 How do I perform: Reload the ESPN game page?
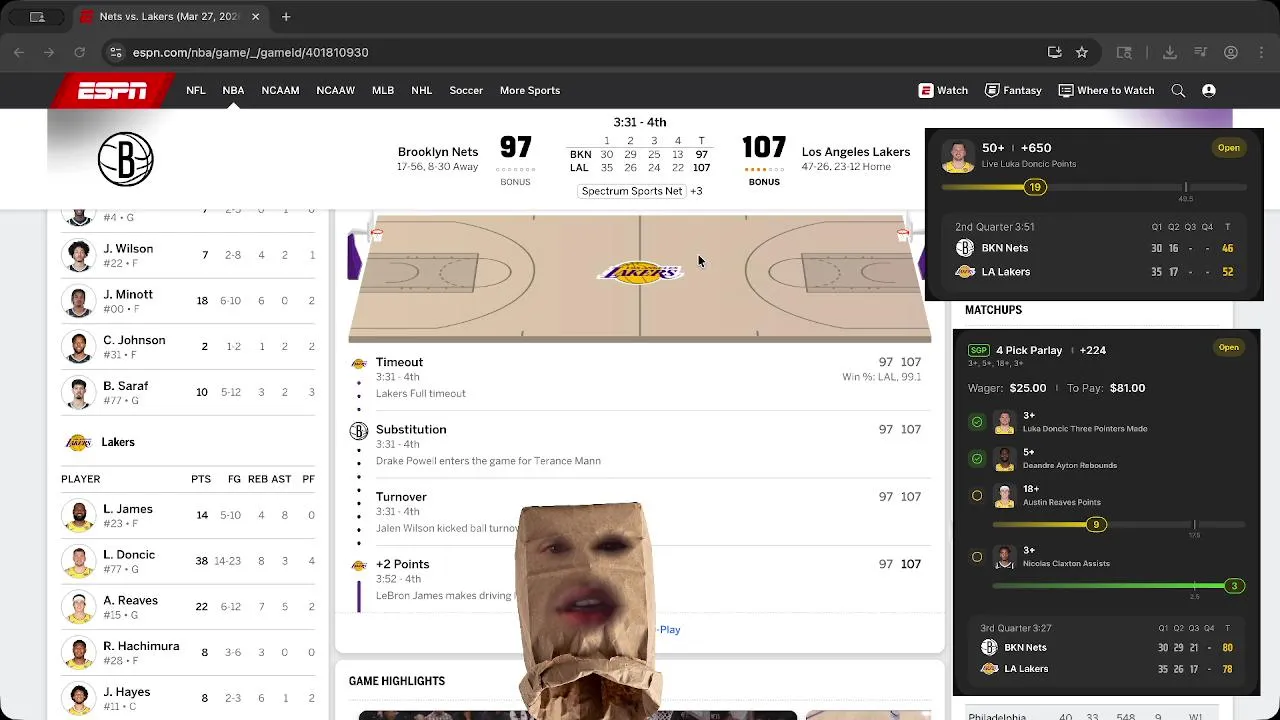pos(80,52)
